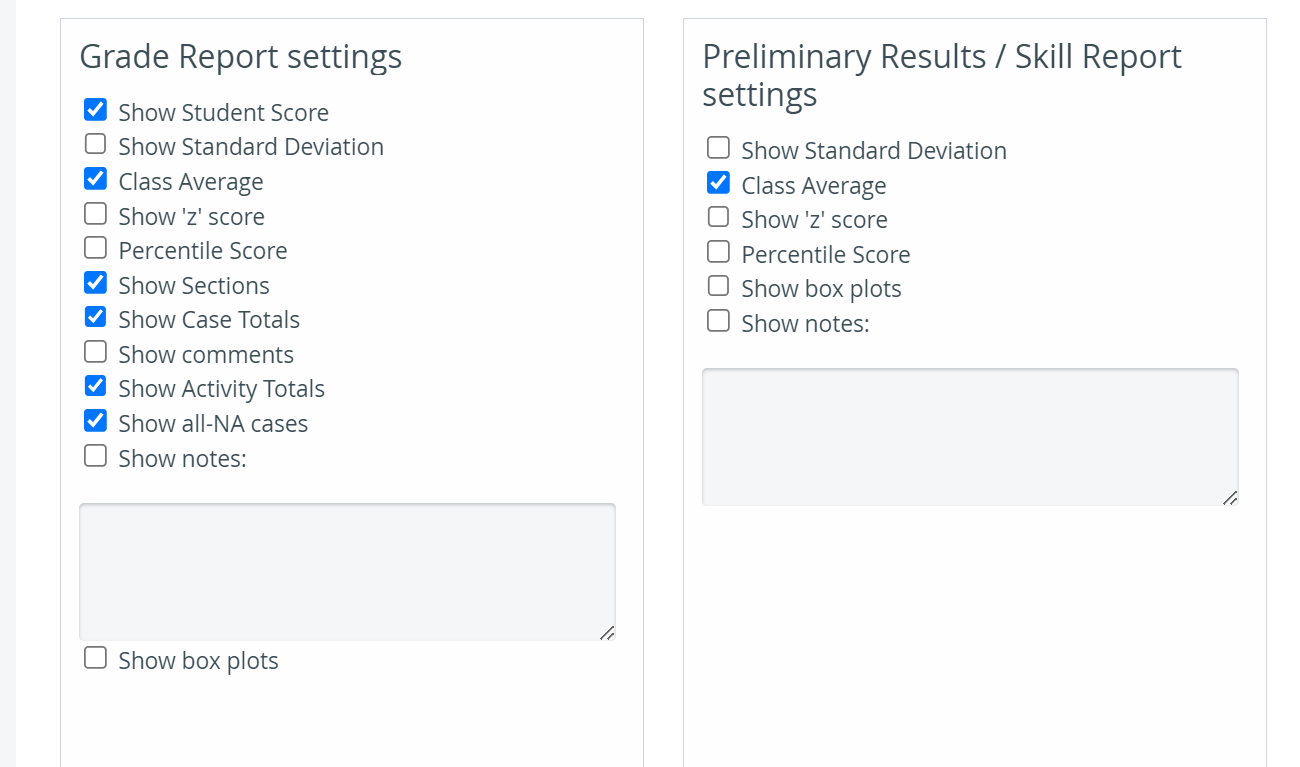Viewport: 1300px width, 767px height.
Task: Click the Skill Report notes text area
Action: pos(970,437)
